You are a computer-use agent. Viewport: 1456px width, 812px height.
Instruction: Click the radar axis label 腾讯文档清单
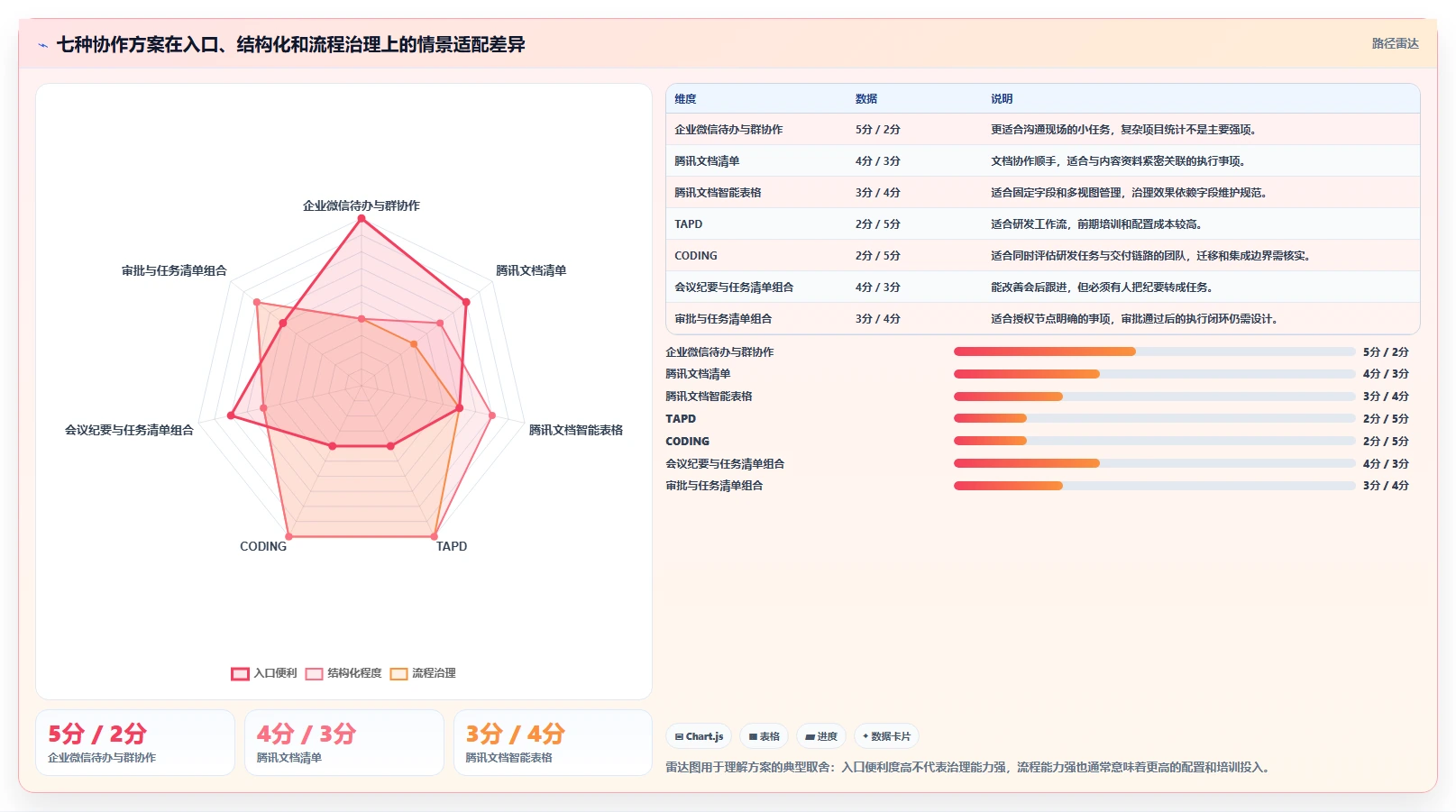pos(531,270)
